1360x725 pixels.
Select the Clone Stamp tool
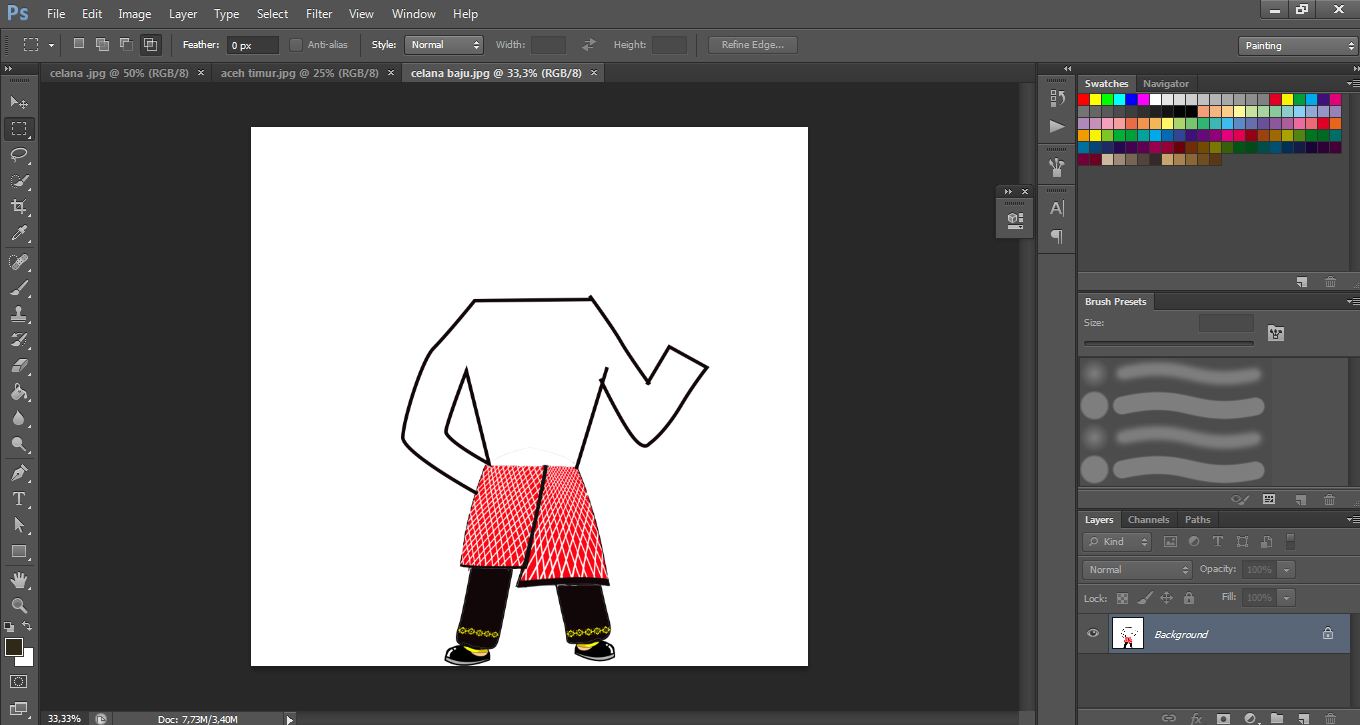point(19,314)
